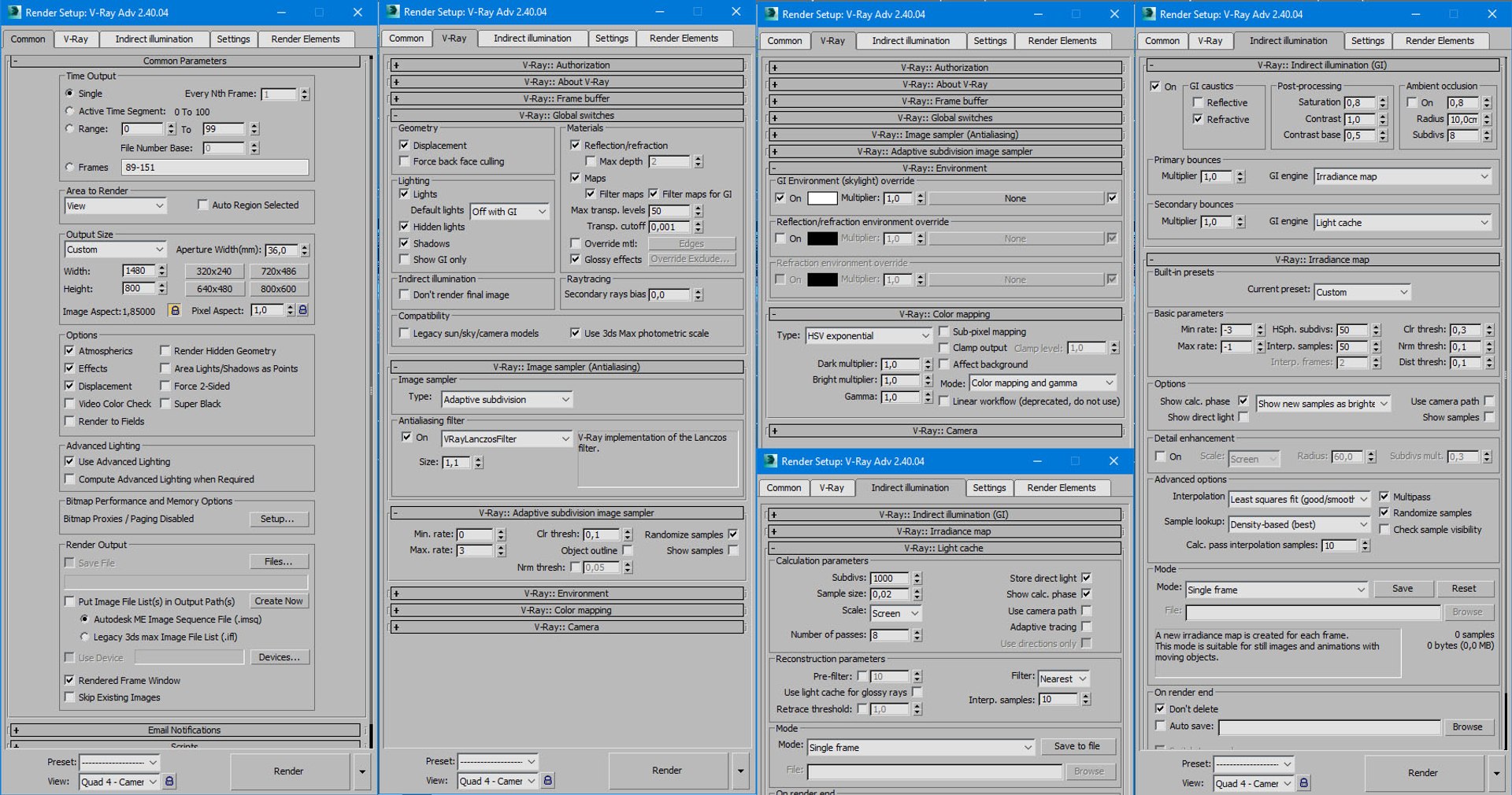This screenshot has height=795, width=1512.
Task: Open Common tab in Global switches window
Action: coord(406,39)
